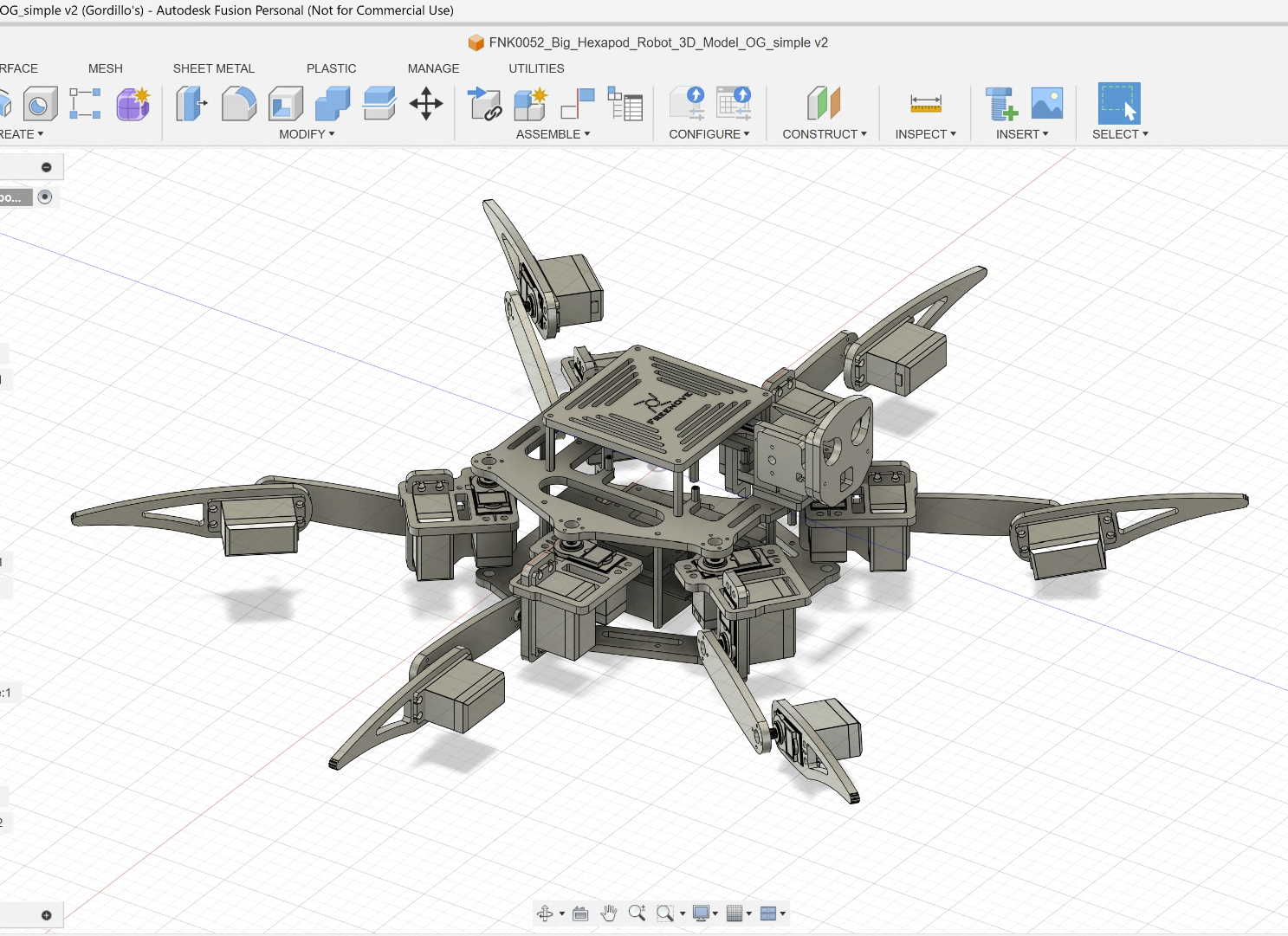Select the Press Pull tool

(x=192, y=104)
